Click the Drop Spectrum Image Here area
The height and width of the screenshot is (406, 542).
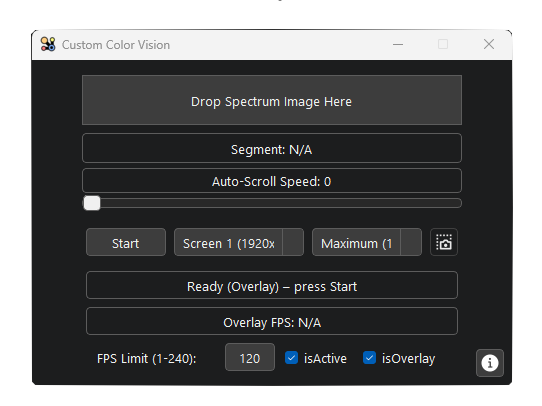click(x=272, y=100)
